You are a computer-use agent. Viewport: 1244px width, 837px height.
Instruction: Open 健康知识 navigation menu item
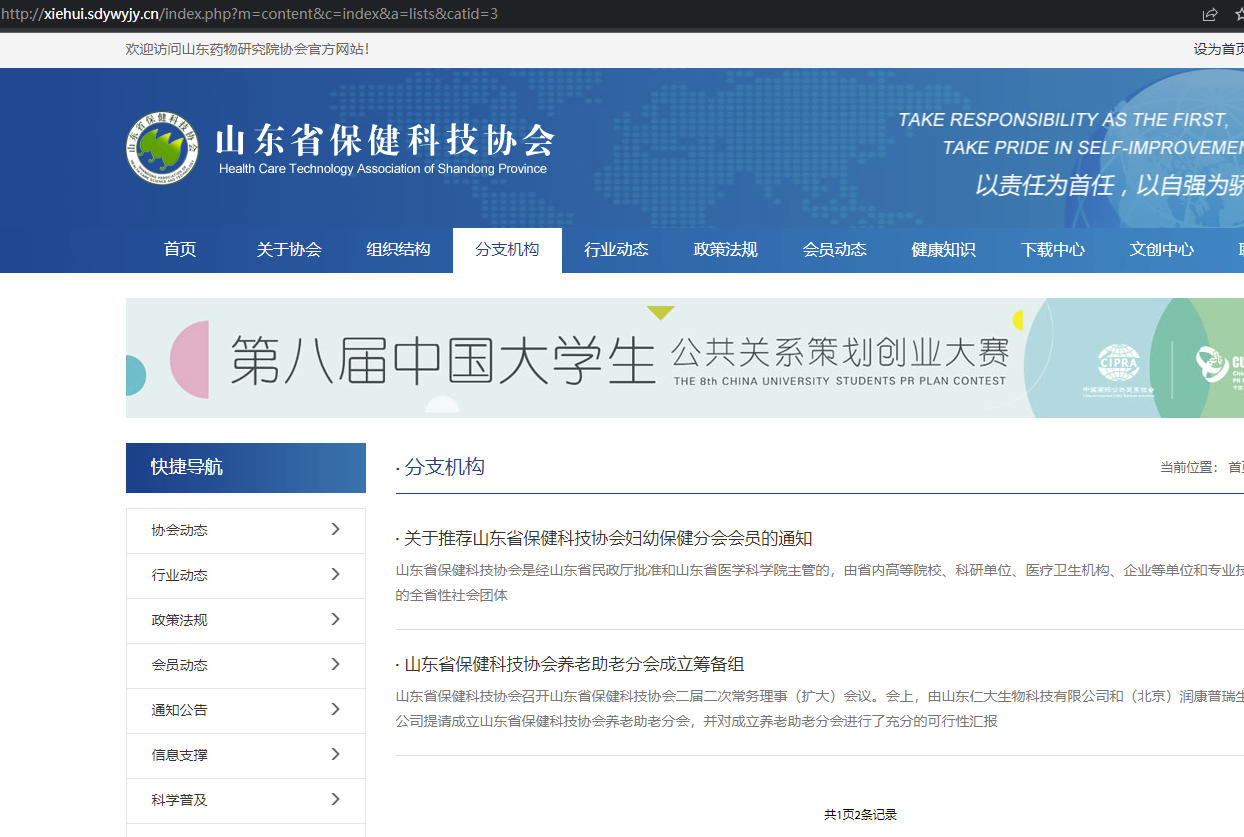pyautogui.click(x=943, y=250)
